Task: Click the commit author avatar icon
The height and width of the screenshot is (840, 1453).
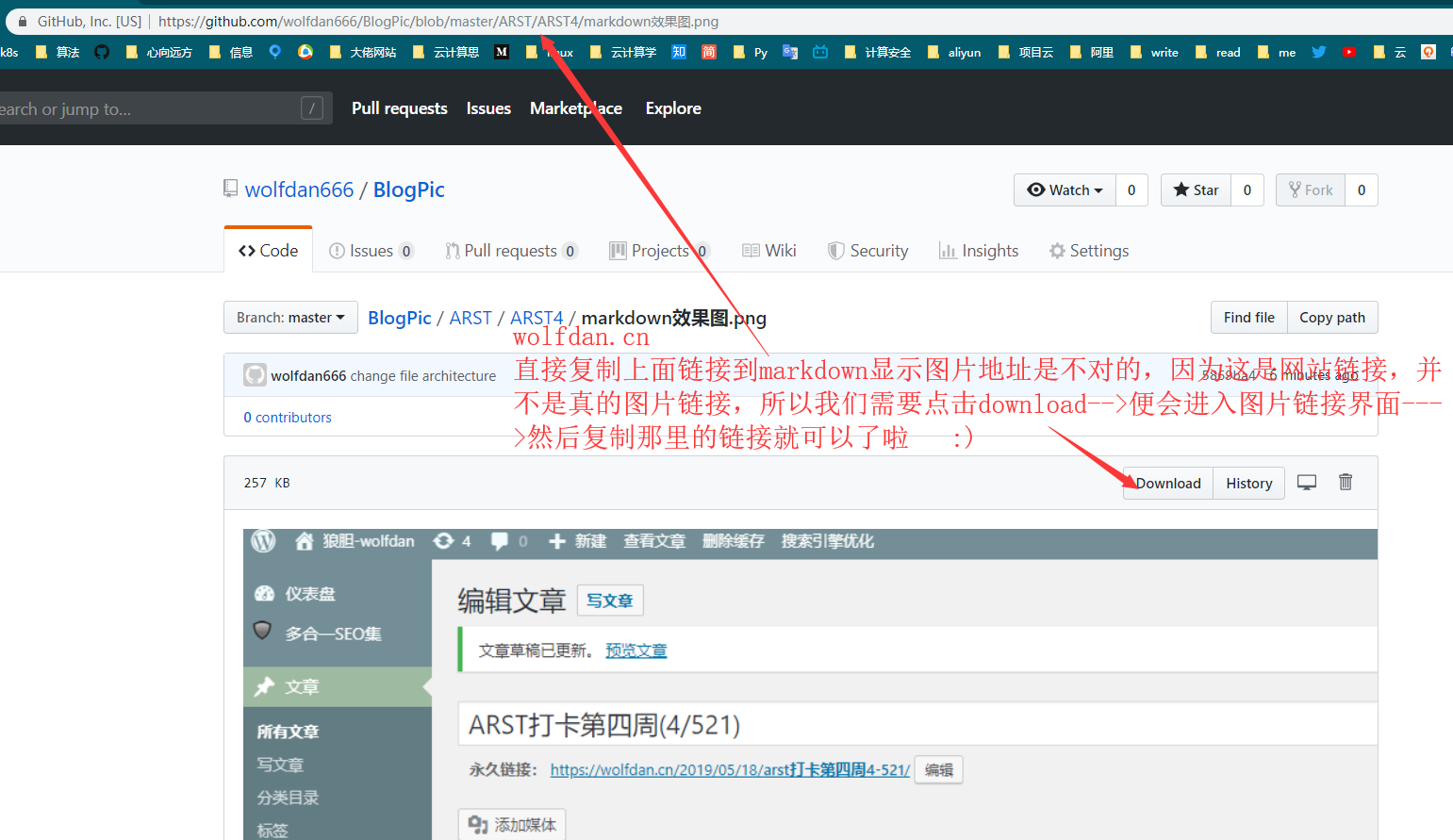Action: (x=255, y=375)
